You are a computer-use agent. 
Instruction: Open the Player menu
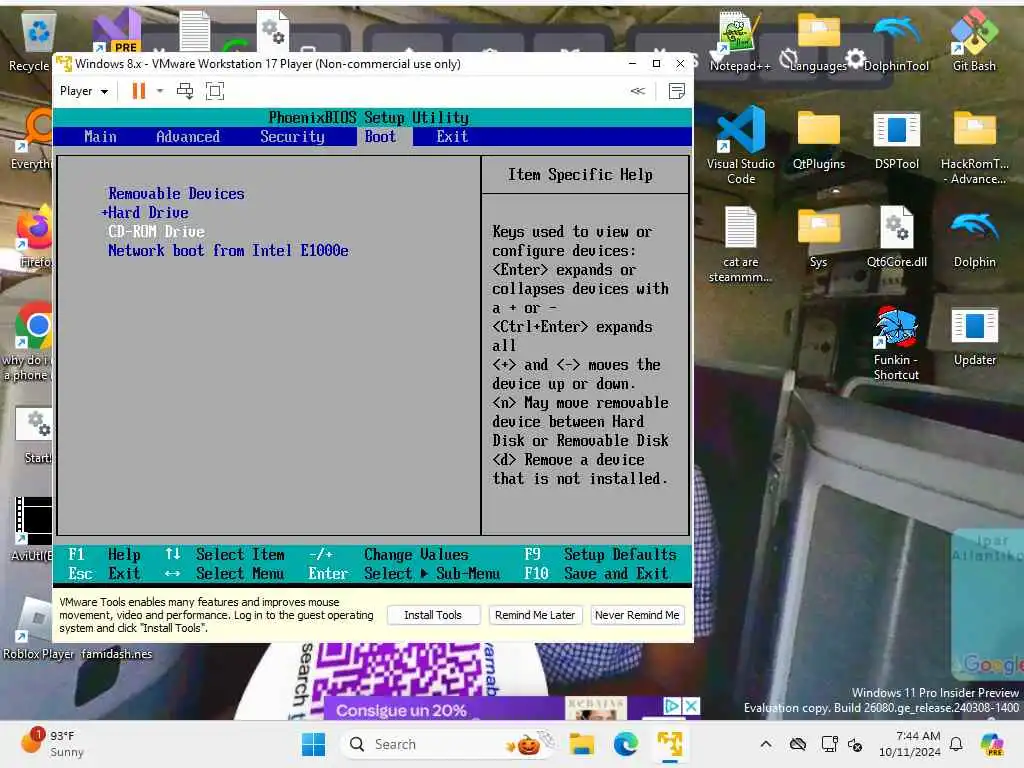coord(84,91)
